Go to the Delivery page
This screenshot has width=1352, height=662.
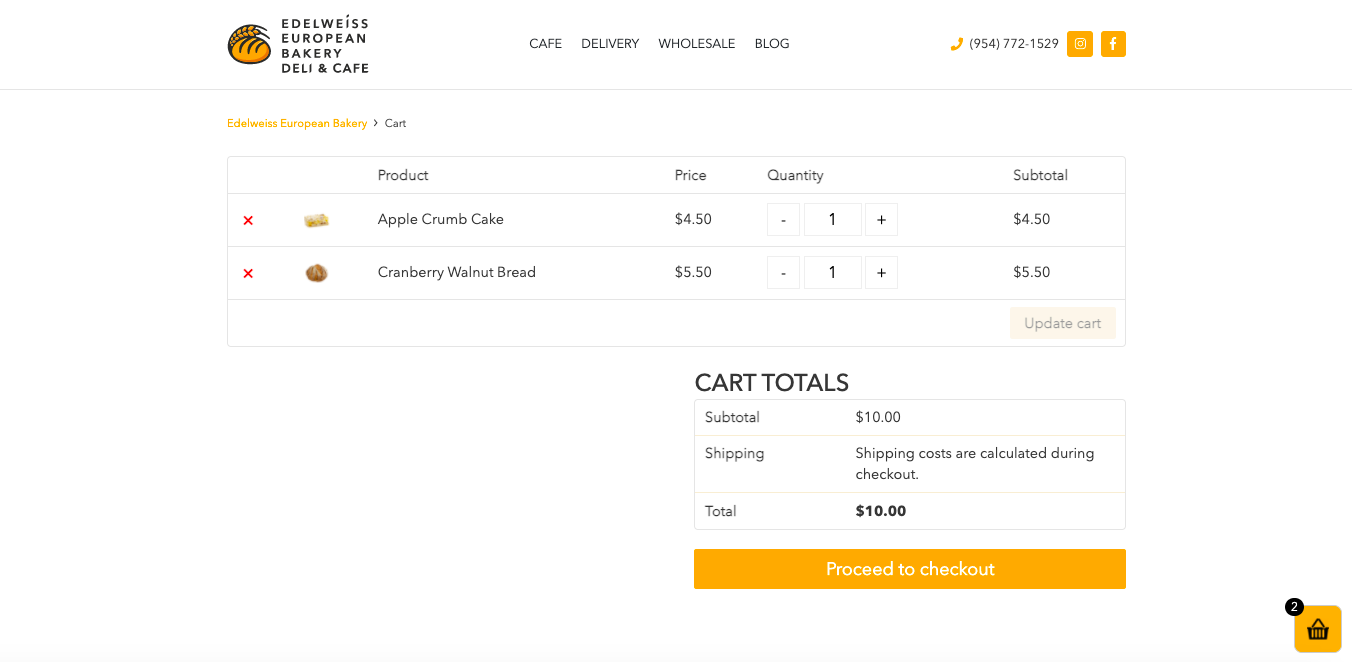coord(610,44)
